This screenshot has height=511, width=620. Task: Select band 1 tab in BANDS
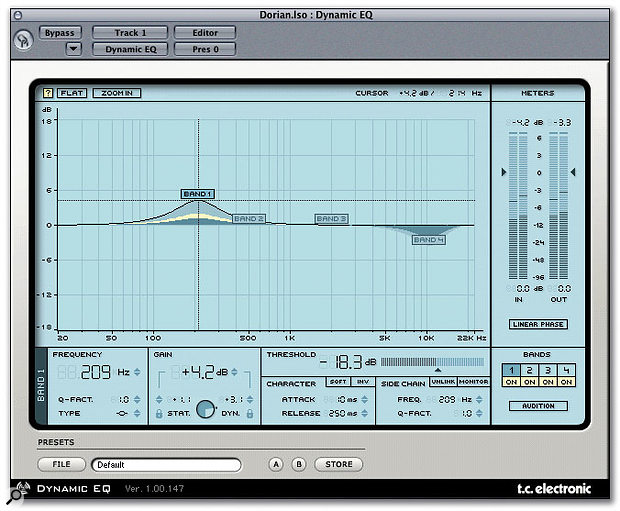tap(511, 371)
